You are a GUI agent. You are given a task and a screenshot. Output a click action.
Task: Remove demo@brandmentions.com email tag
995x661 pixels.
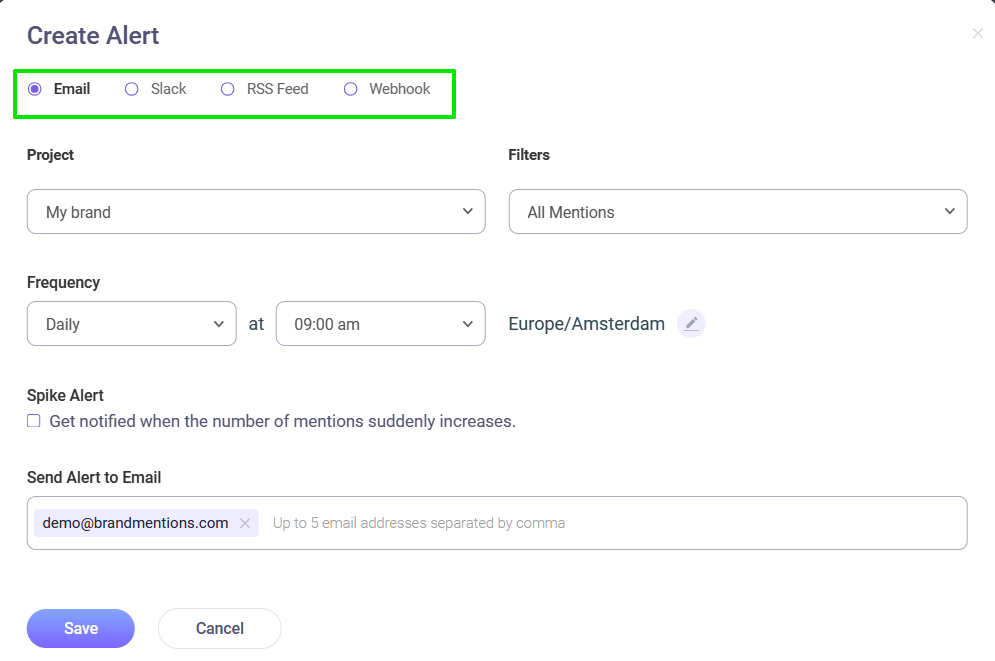click(245, 523)
